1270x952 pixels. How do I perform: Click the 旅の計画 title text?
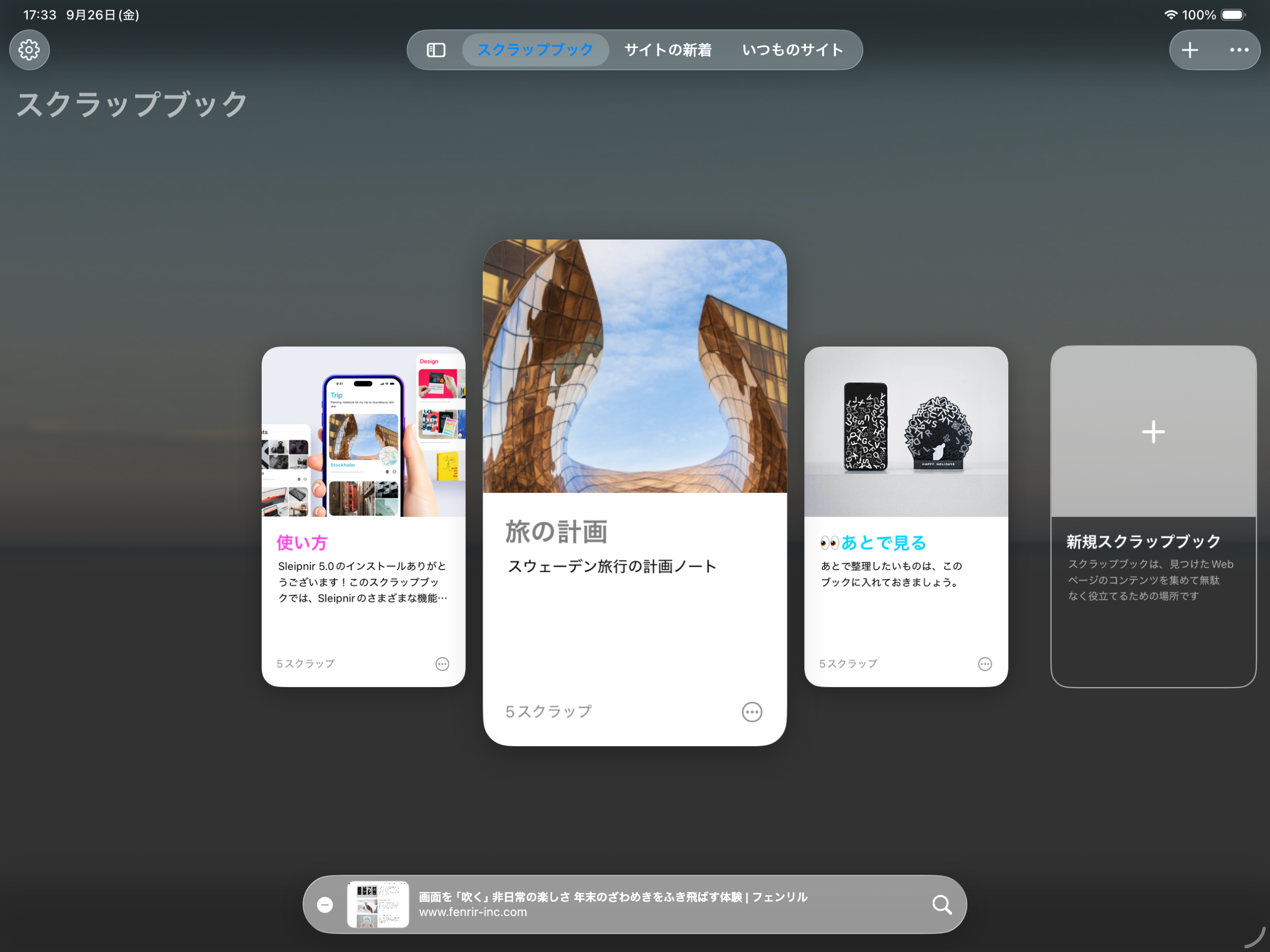tap(556, 532)
